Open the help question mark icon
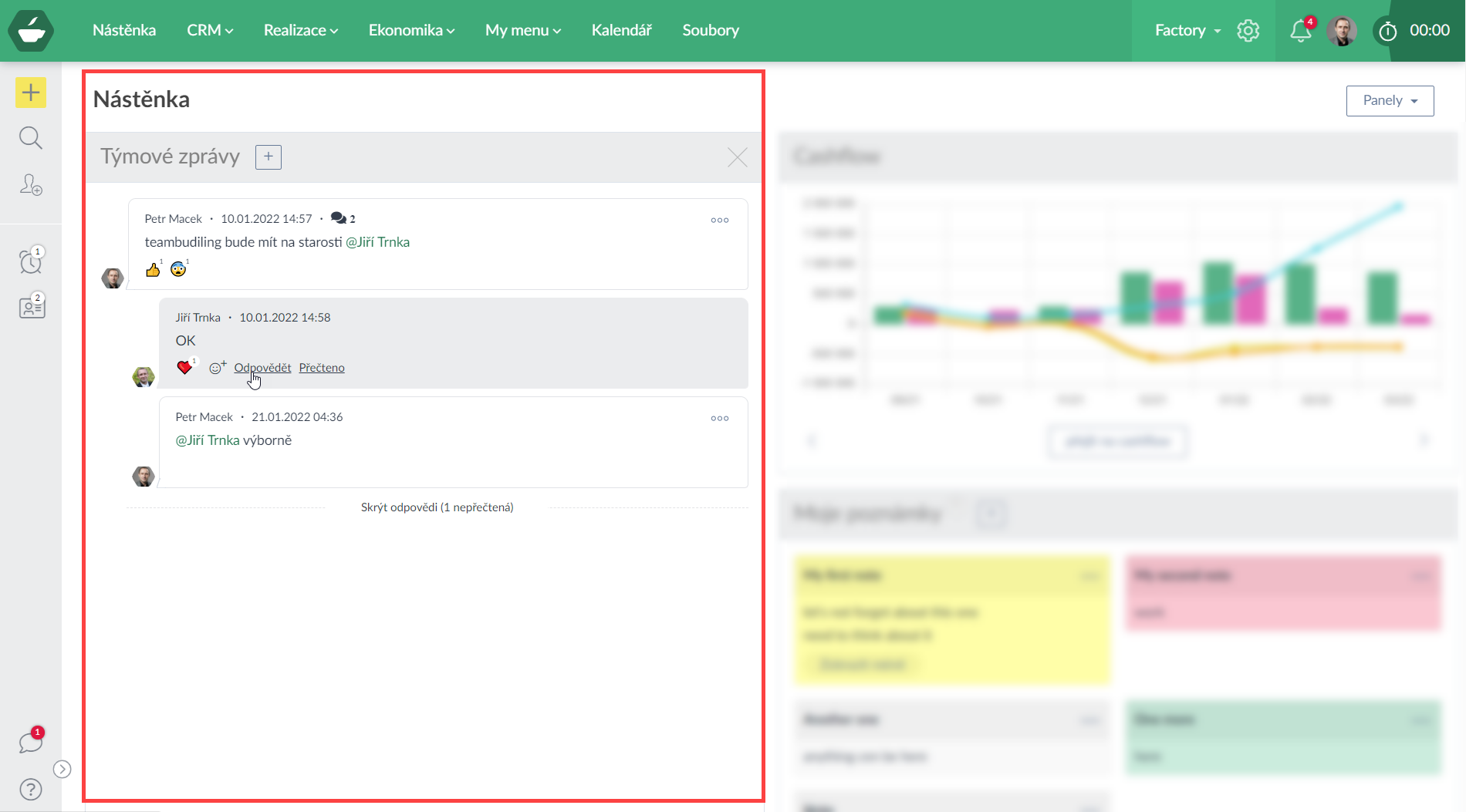Viewport: 1466px width, 812px height. pyautogui.click(x=31, y=790)
